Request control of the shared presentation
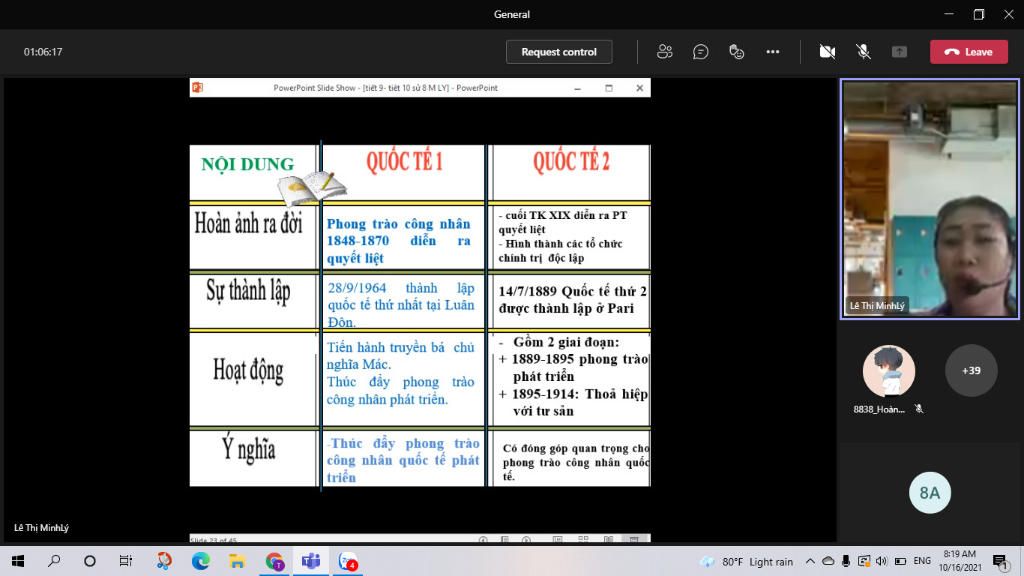The image size is (1024, 576). (x=559, y=52)
